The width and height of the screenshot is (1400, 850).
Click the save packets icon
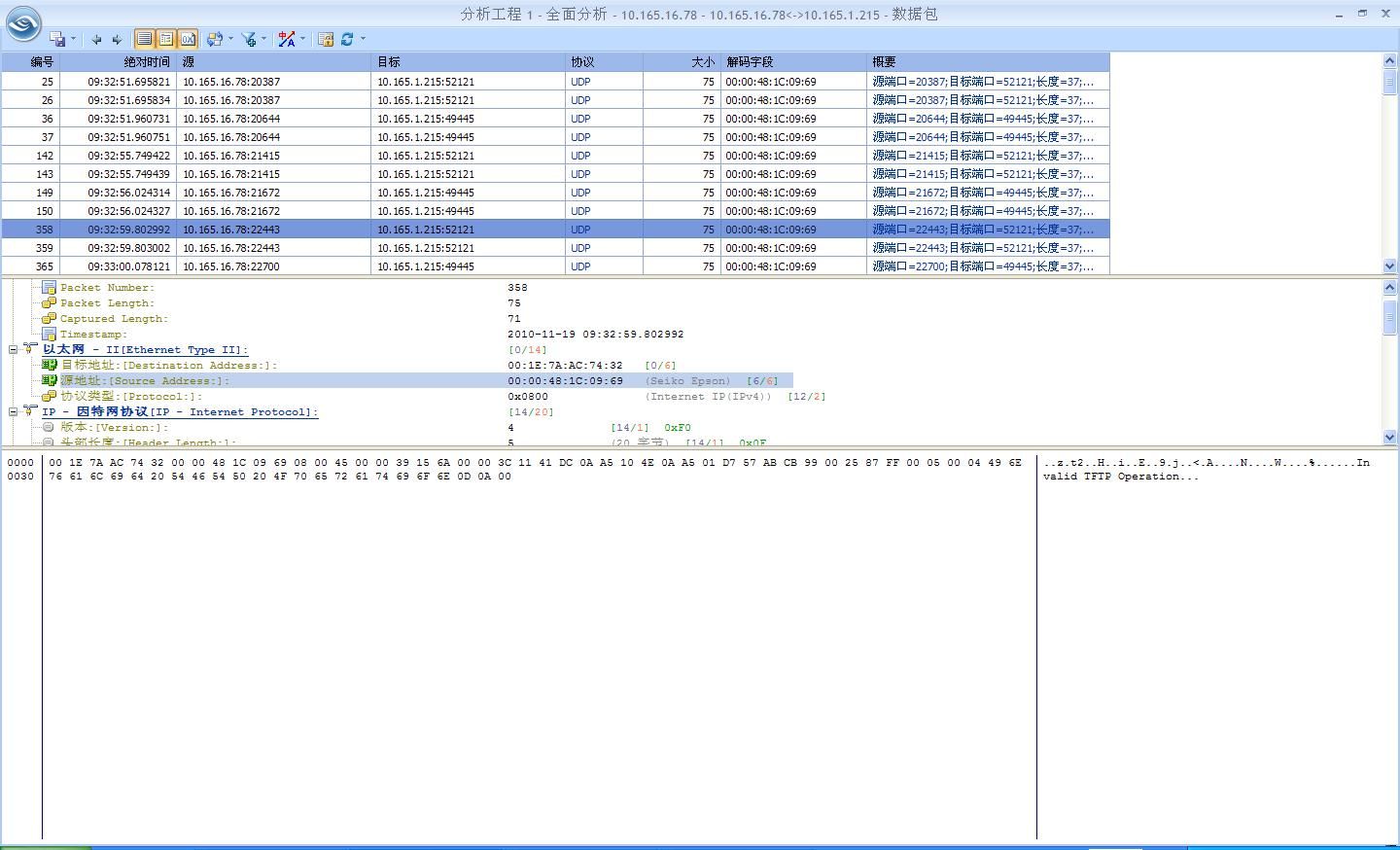57,40
